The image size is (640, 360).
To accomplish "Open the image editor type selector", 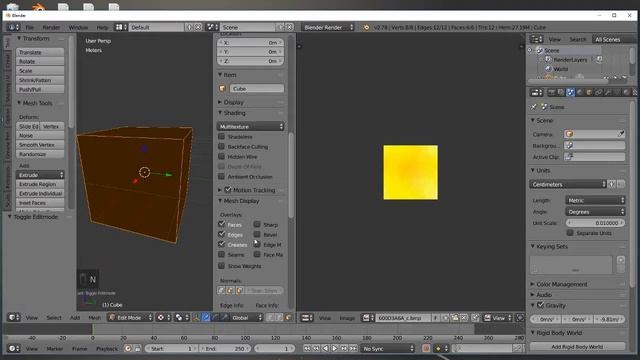I will pyautogui.click(x=307, y=318).
